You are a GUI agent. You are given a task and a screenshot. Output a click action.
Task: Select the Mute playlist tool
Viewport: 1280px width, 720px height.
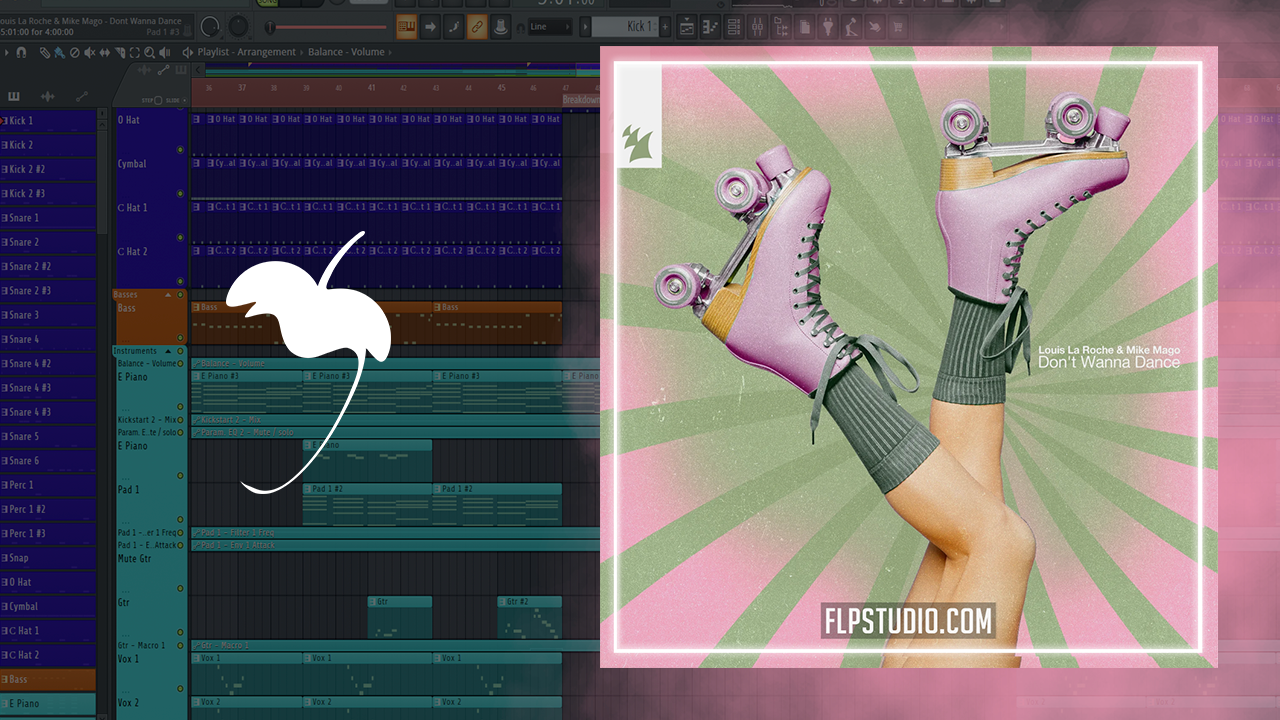(90, 52)
